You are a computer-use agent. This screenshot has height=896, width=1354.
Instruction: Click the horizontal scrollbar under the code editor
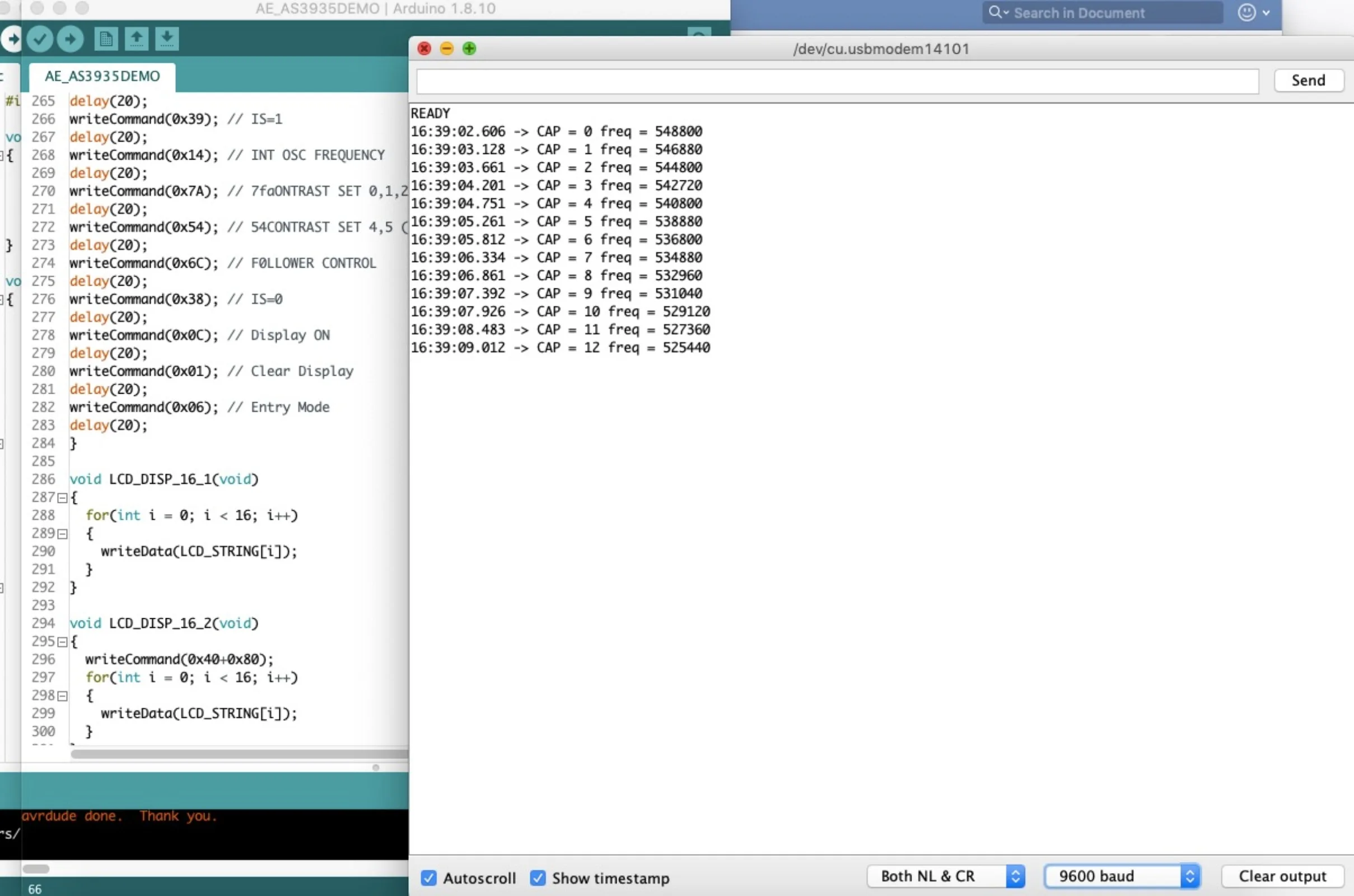coord(239,754)
